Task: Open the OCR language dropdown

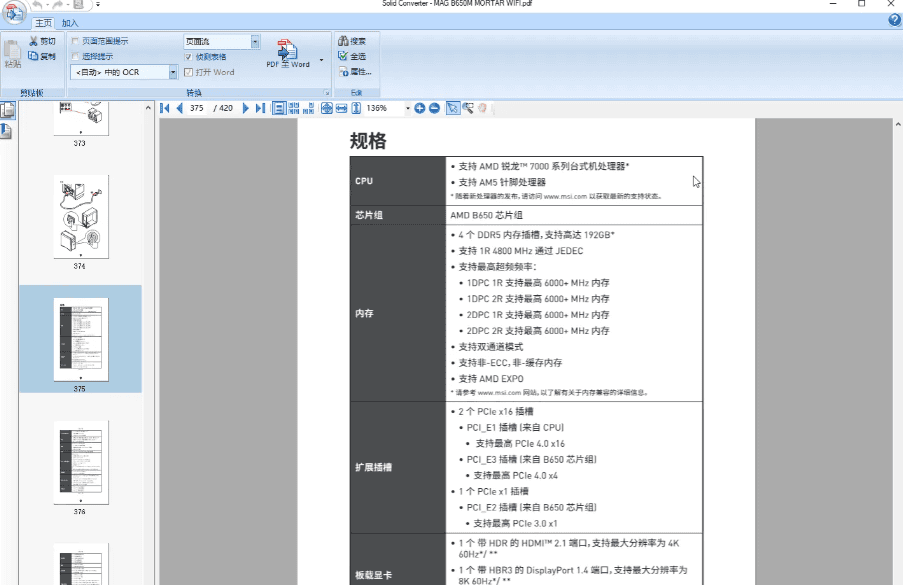Action: (173, 73)
